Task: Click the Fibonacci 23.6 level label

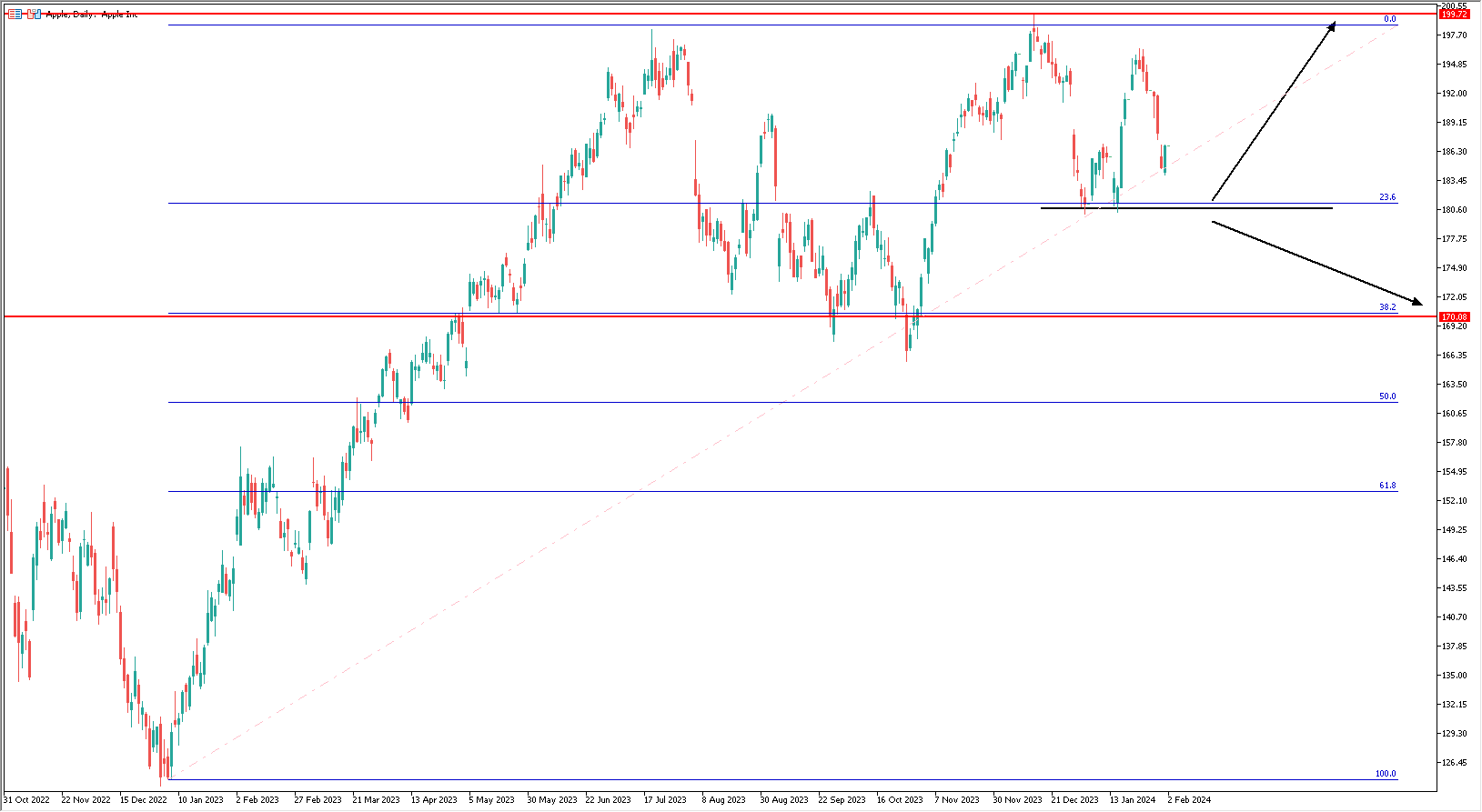Action: 1387,197
